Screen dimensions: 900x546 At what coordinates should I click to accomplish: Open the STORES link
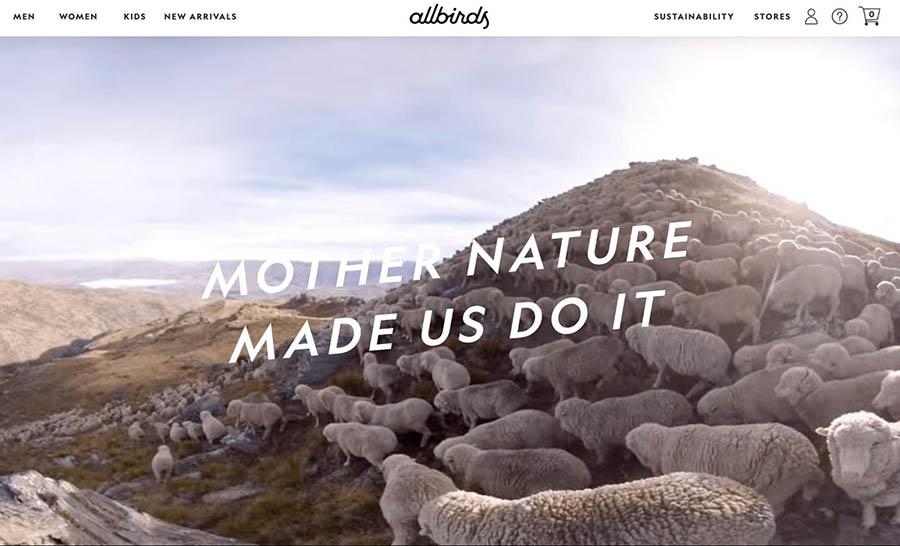772,17
